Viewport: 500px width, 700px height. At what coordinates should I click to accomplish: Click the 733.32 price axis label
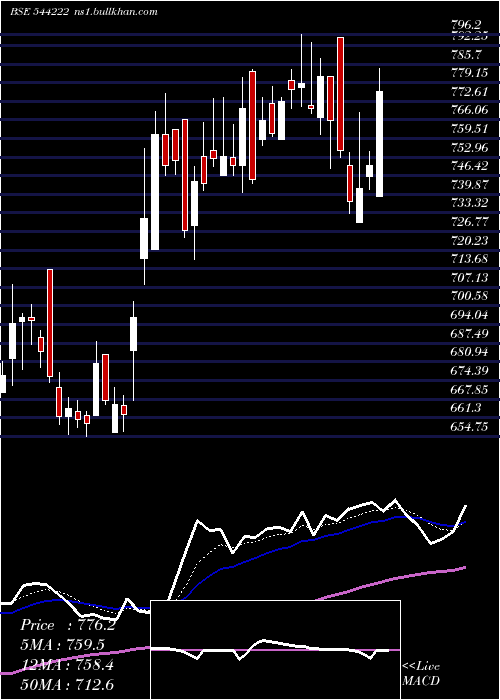[469, 203]
